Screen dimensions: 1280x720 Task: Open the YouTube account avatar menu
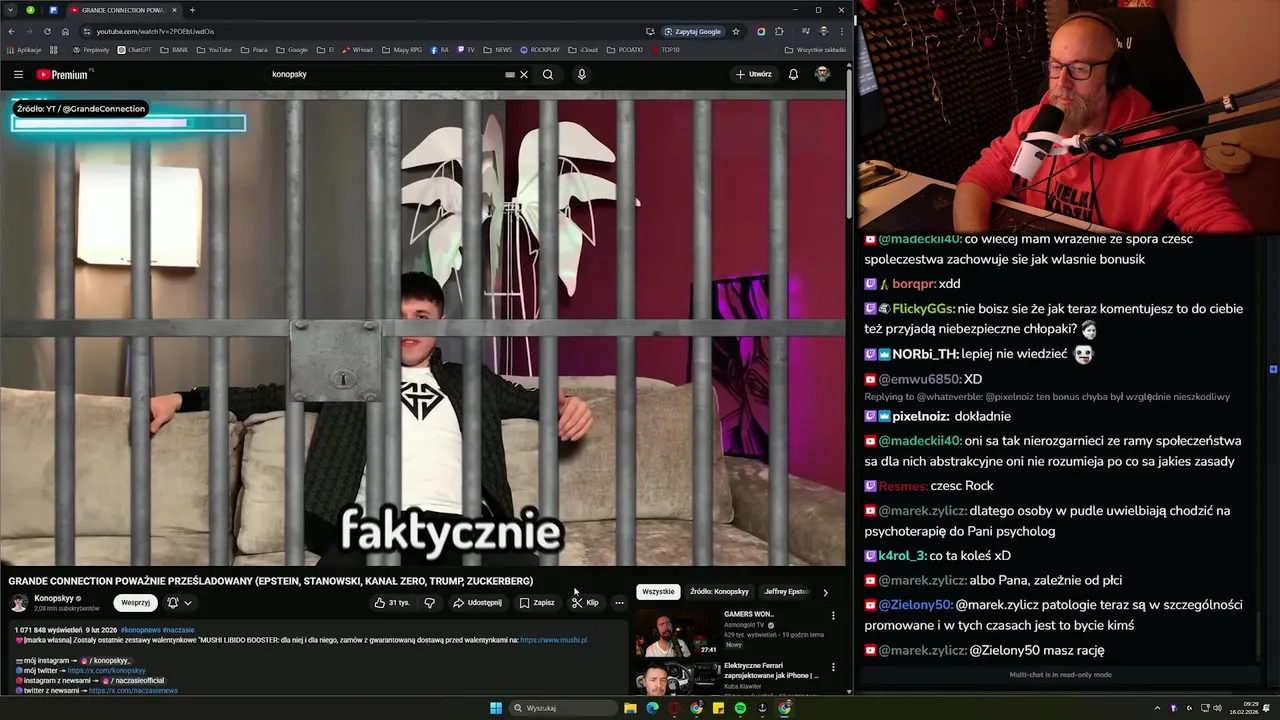[822, 74]
